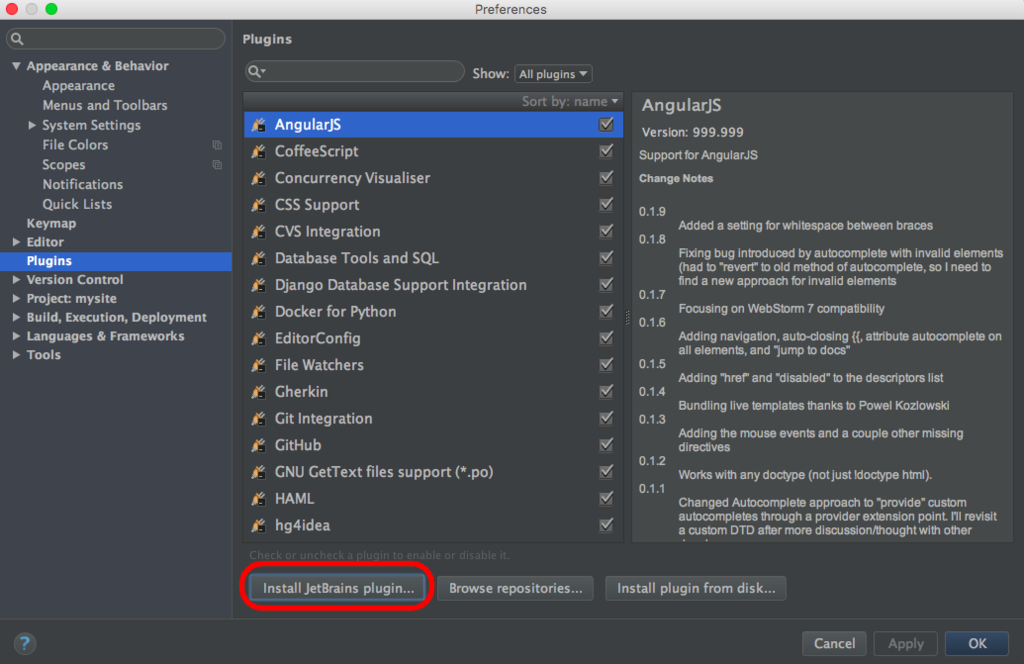Open help with the question mark icon
1024x664 pixels.
[x=25, y=644]
